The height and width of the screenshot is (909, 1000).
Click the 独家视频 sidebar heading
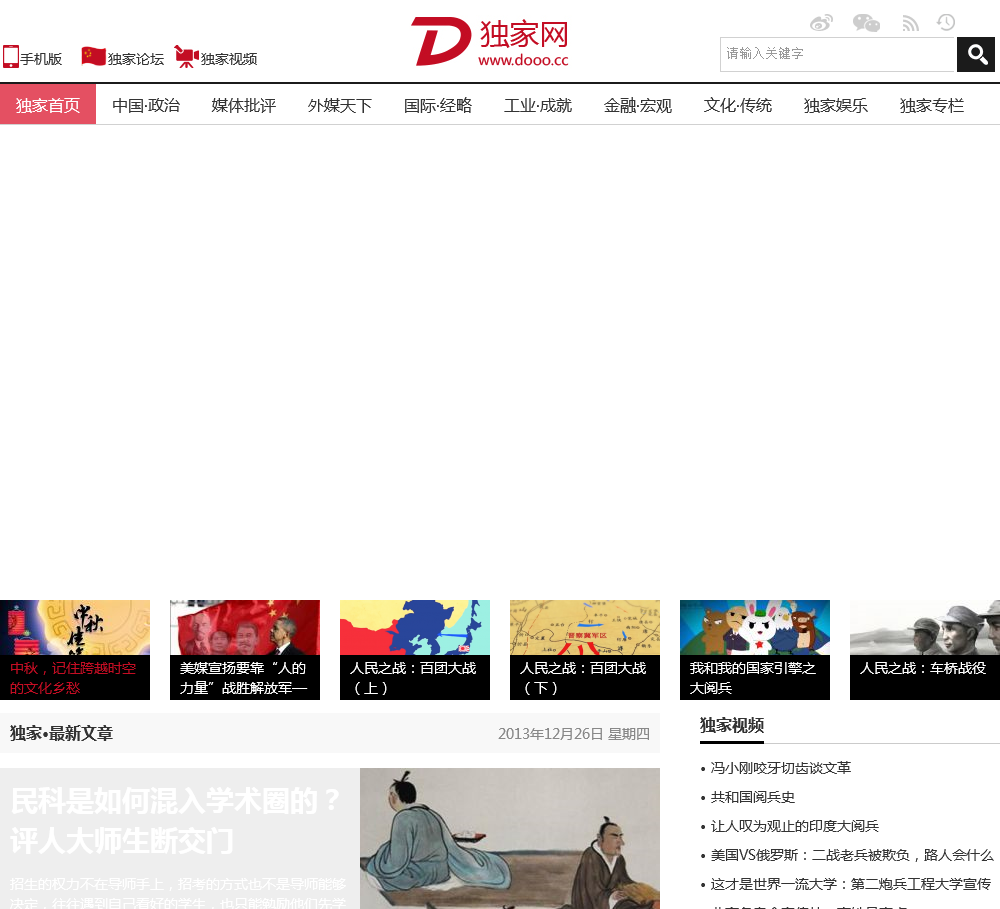click(732, 726)
